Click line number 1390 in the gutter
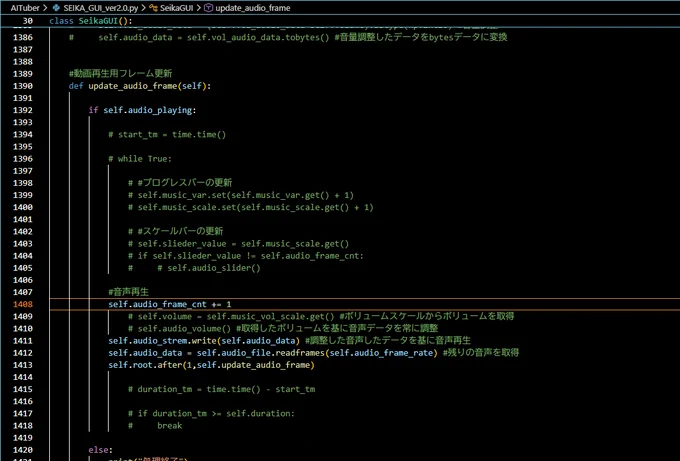Image resolution: width=680 pixels, height=461 pixels. (x=23, y=86)
